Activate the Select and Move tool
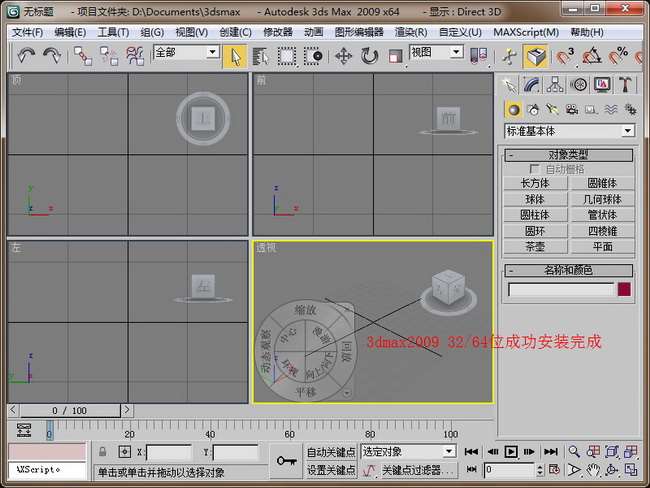The width and height of the screenshot is (650, 488). click(x=343, y=55)
